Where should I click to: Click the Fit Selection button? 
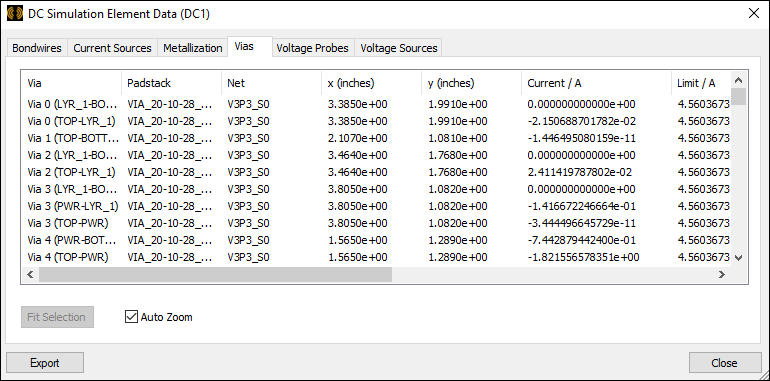(x=57, y=317)
